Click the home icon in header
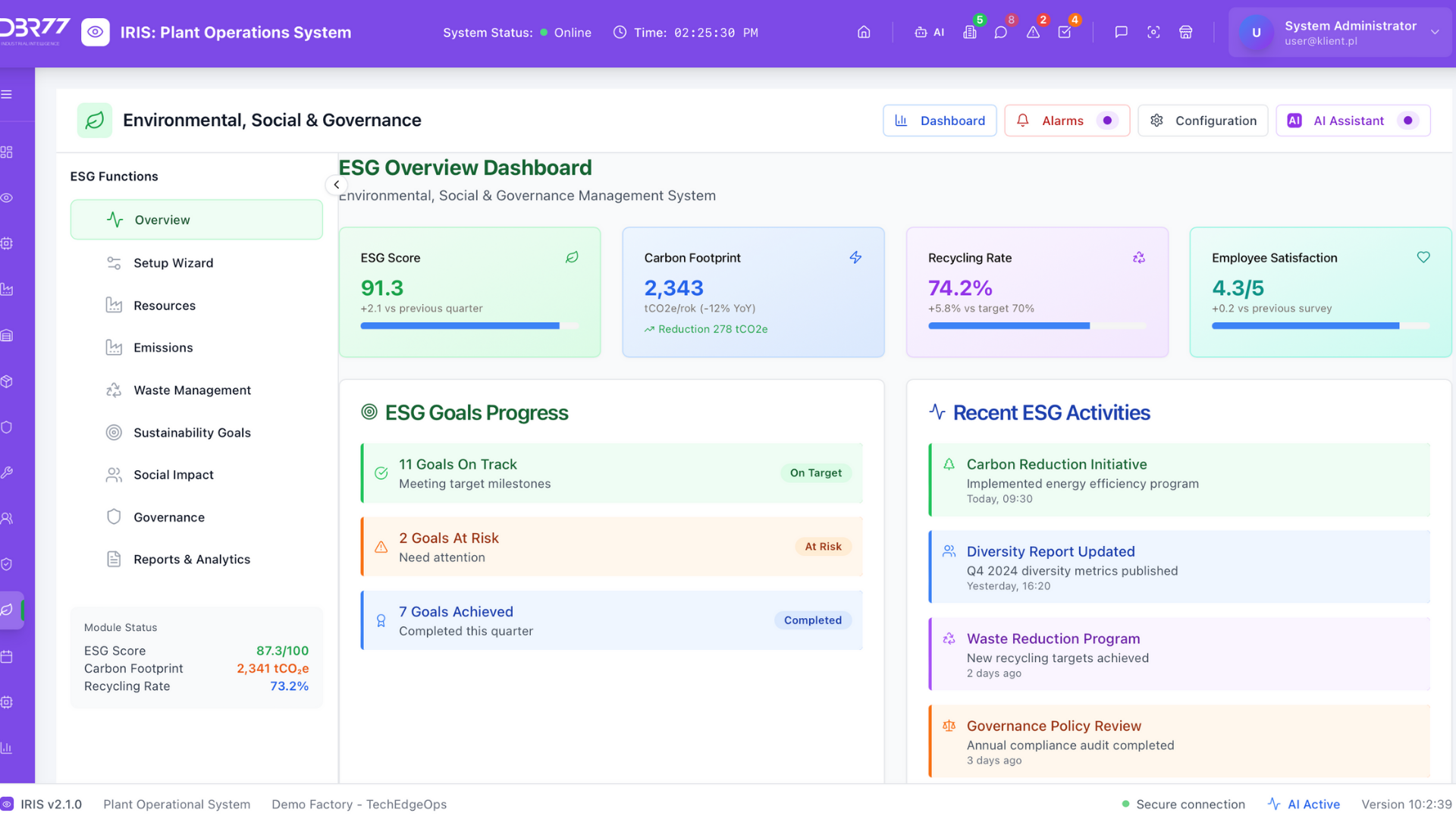 [x=864, y=33]
